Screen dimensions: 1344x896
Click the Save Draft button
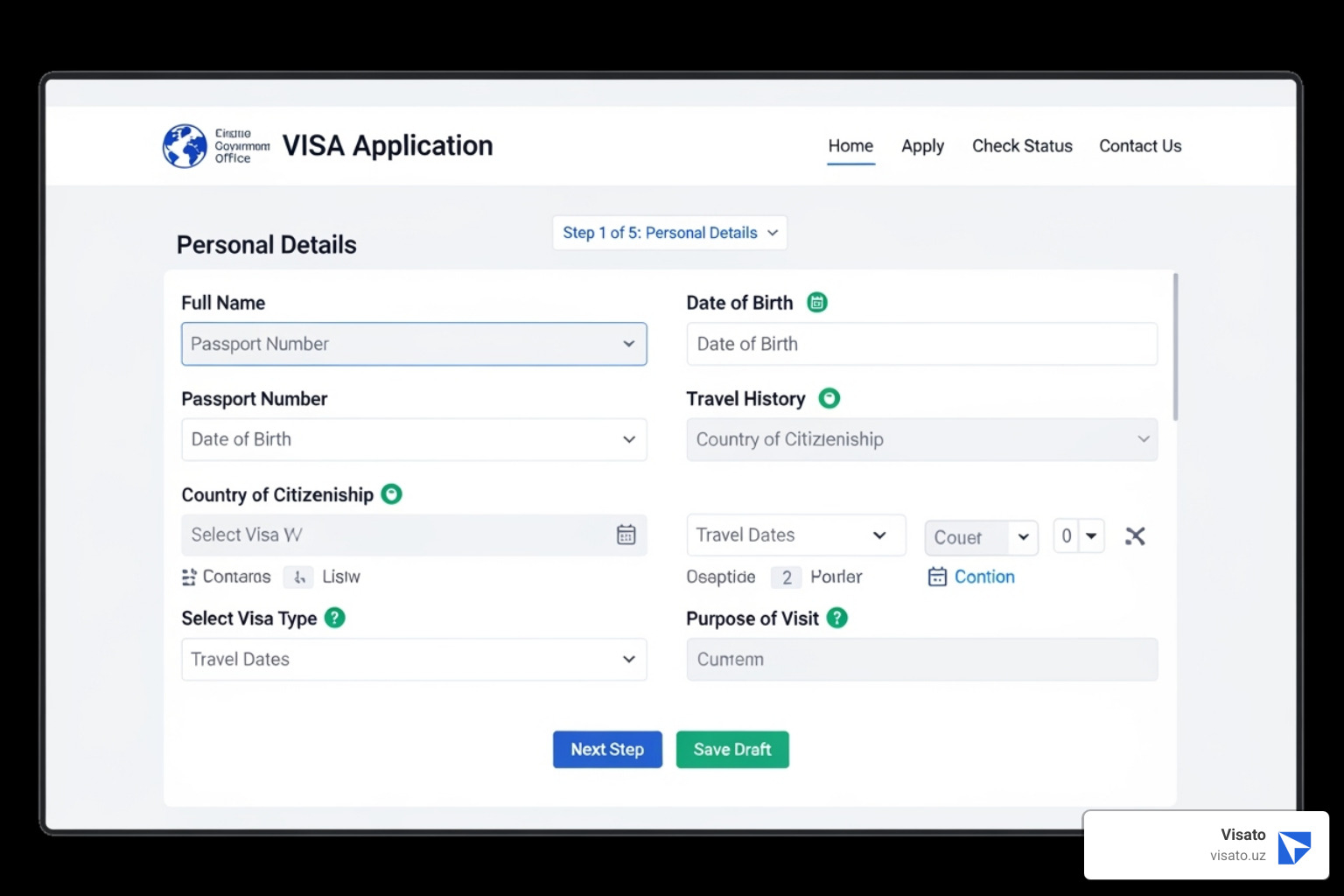pos(732,750)
